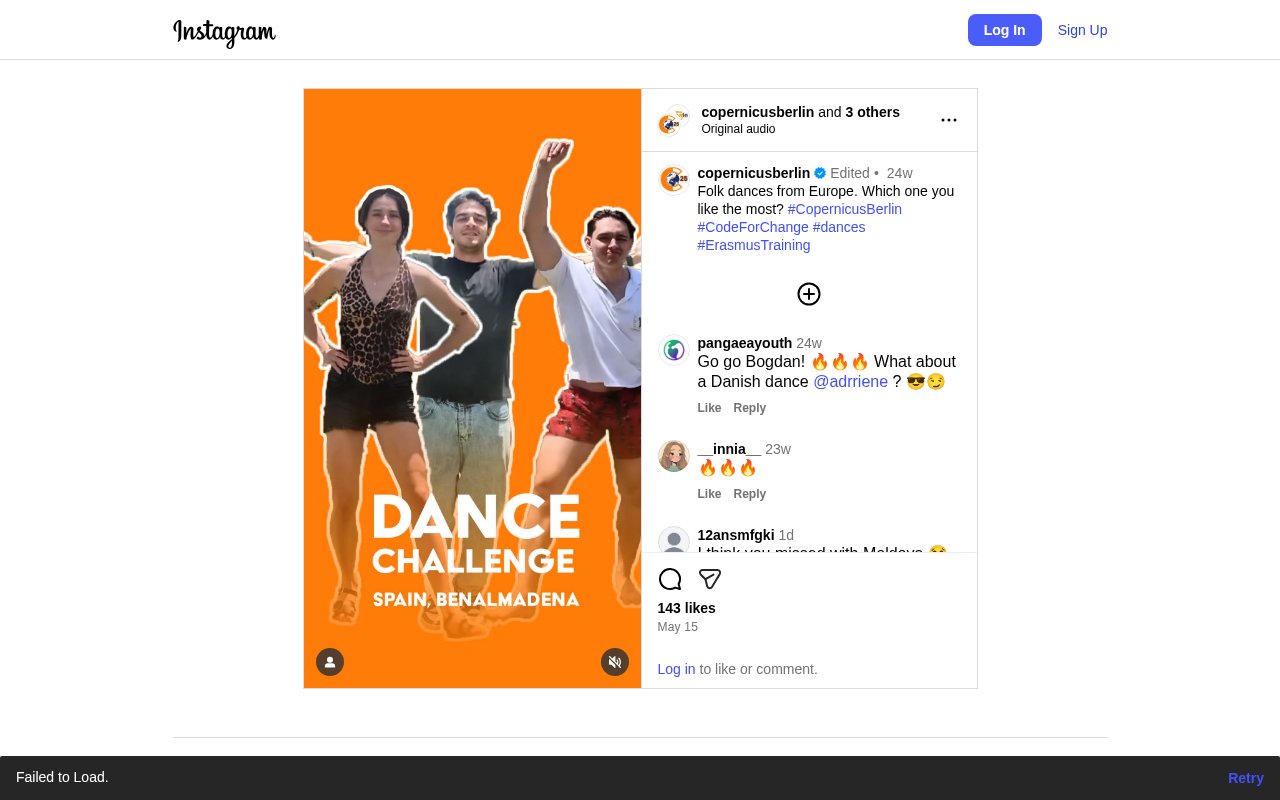The width and height of the screenshot is (1280, 800).
Task: Click the header collaborators avatar
Action: 674,121
